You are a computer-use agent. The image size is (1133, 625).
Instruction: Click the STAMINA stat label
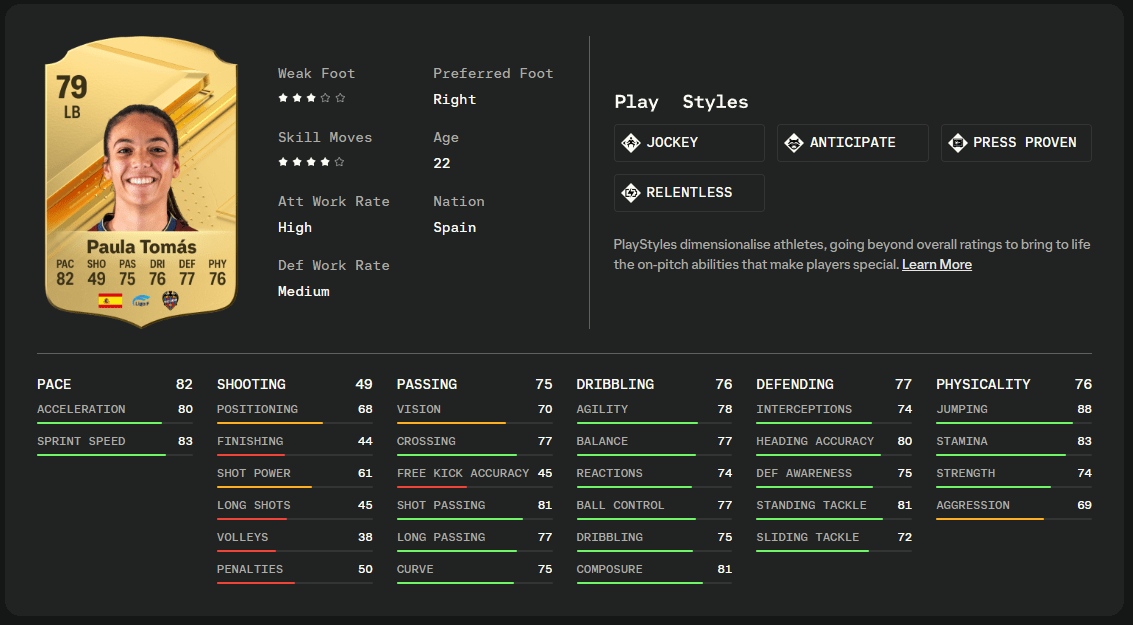[x=962, y=441]
